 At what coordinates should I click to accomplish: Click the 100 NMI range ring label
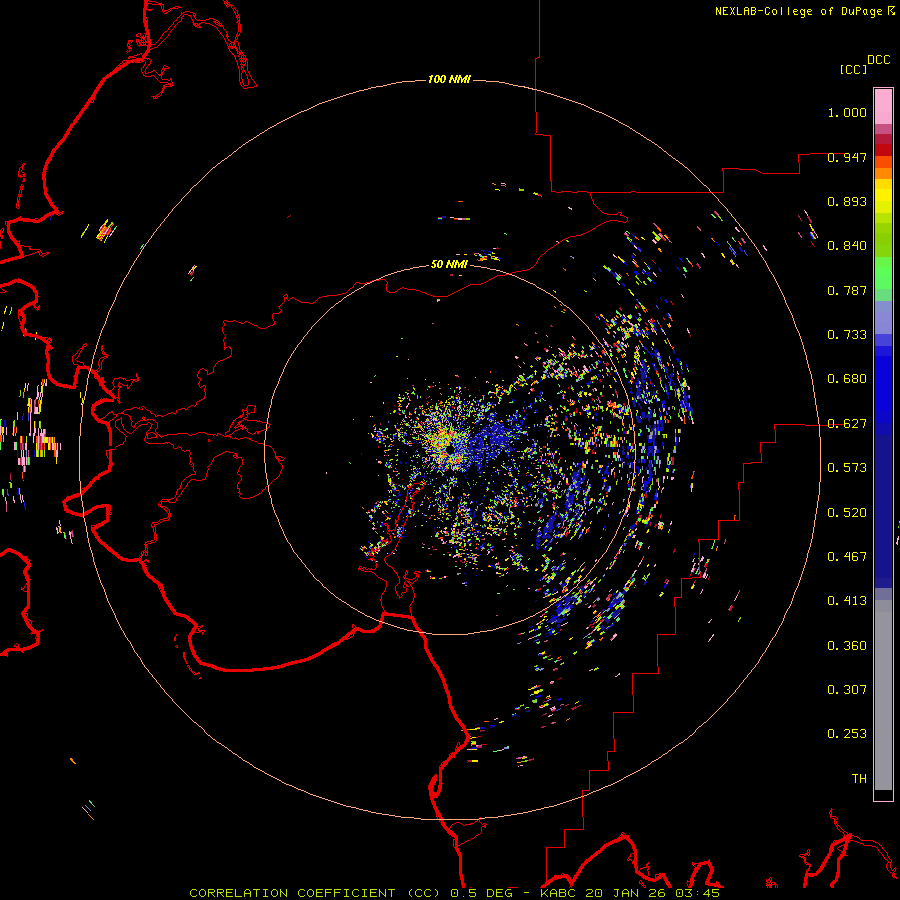click(449, 79)
